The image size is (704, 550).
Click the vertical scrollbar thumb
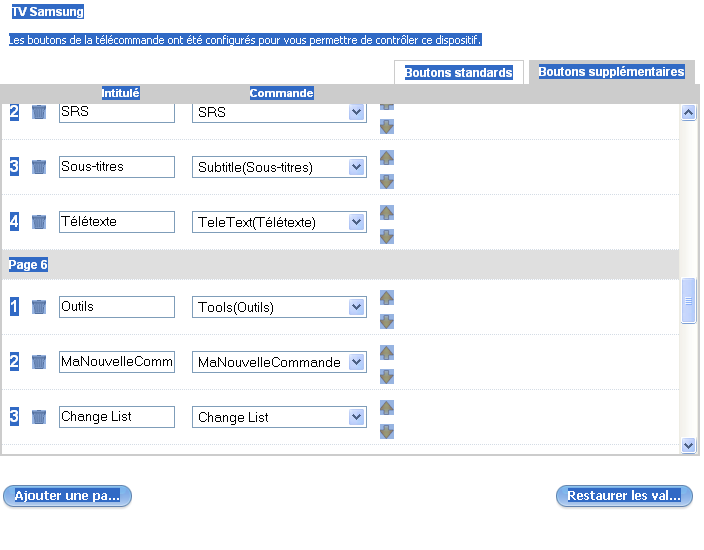point(688,301)
